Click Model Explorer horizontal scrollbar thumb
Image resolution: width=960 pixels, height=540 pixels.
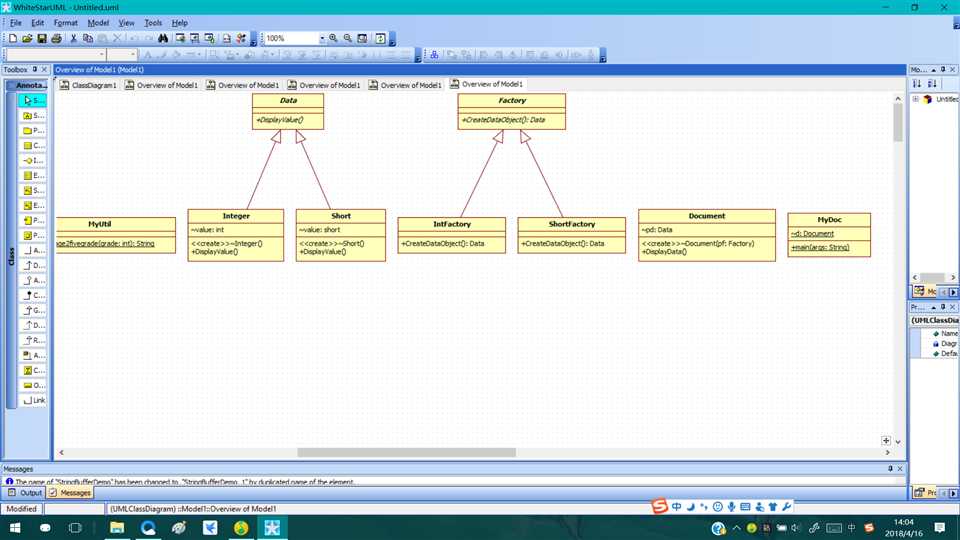tap(932, 277)
